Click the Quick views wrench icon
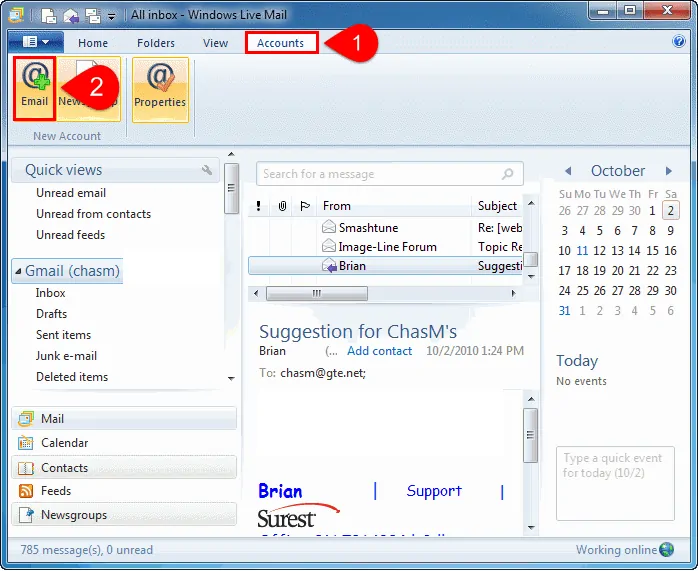Viewport: 698px width, 571px height. (x=208, y=170)
